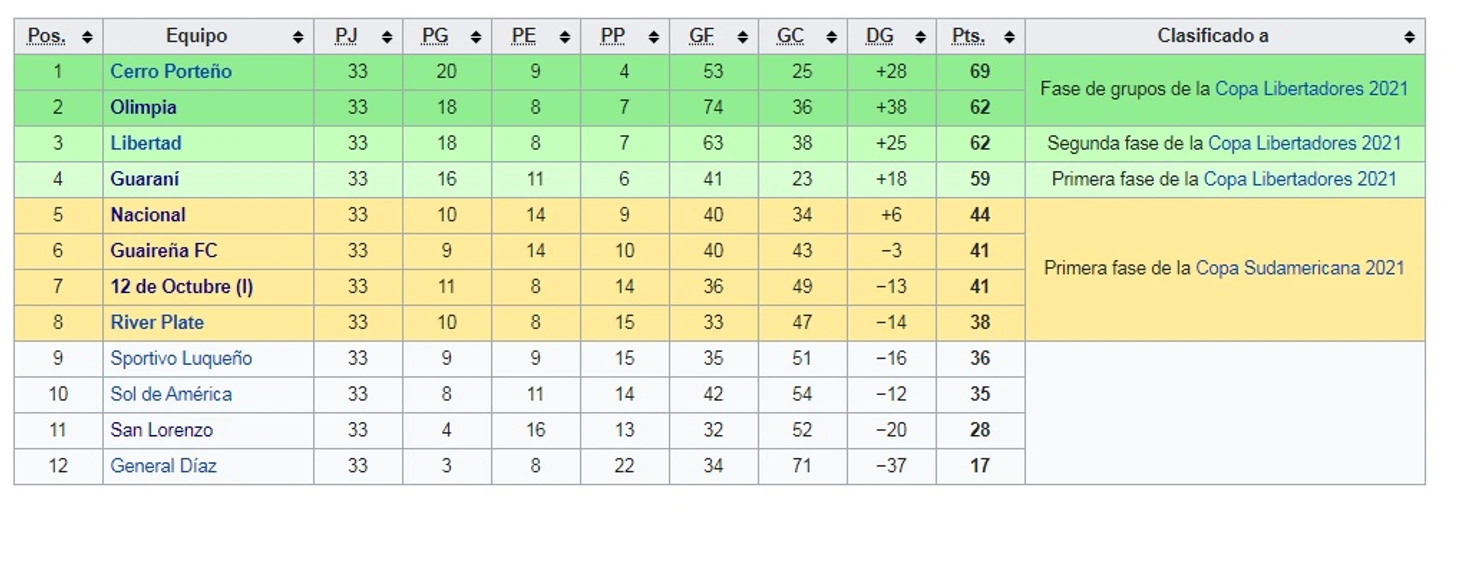
Task: Open the Sportivo Luqueño link
Action: click(181, 358)
